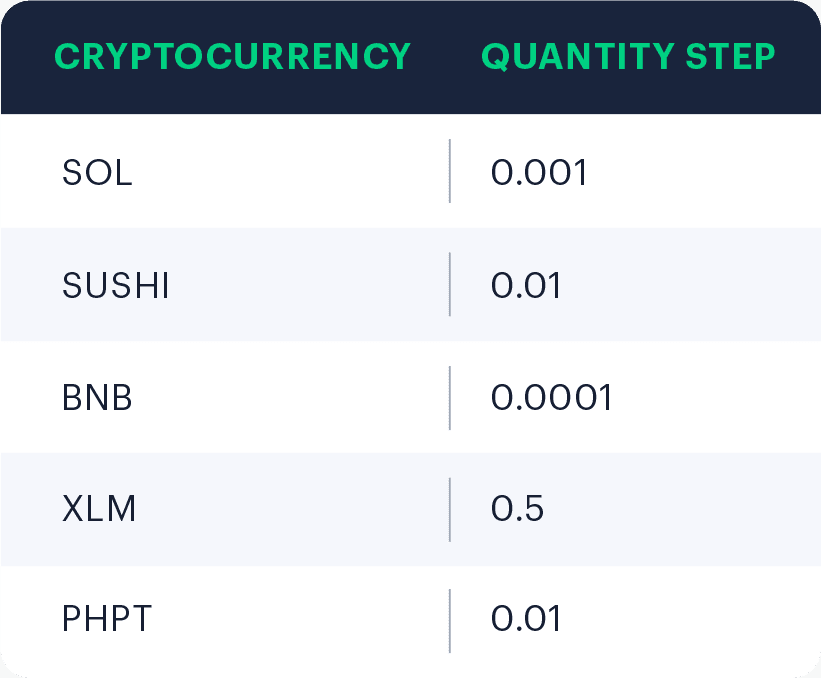The height and width of the screenshot is (678, 821).
Task: Click the 0.001 quantity step value
Action: click(x=539, y=172)
